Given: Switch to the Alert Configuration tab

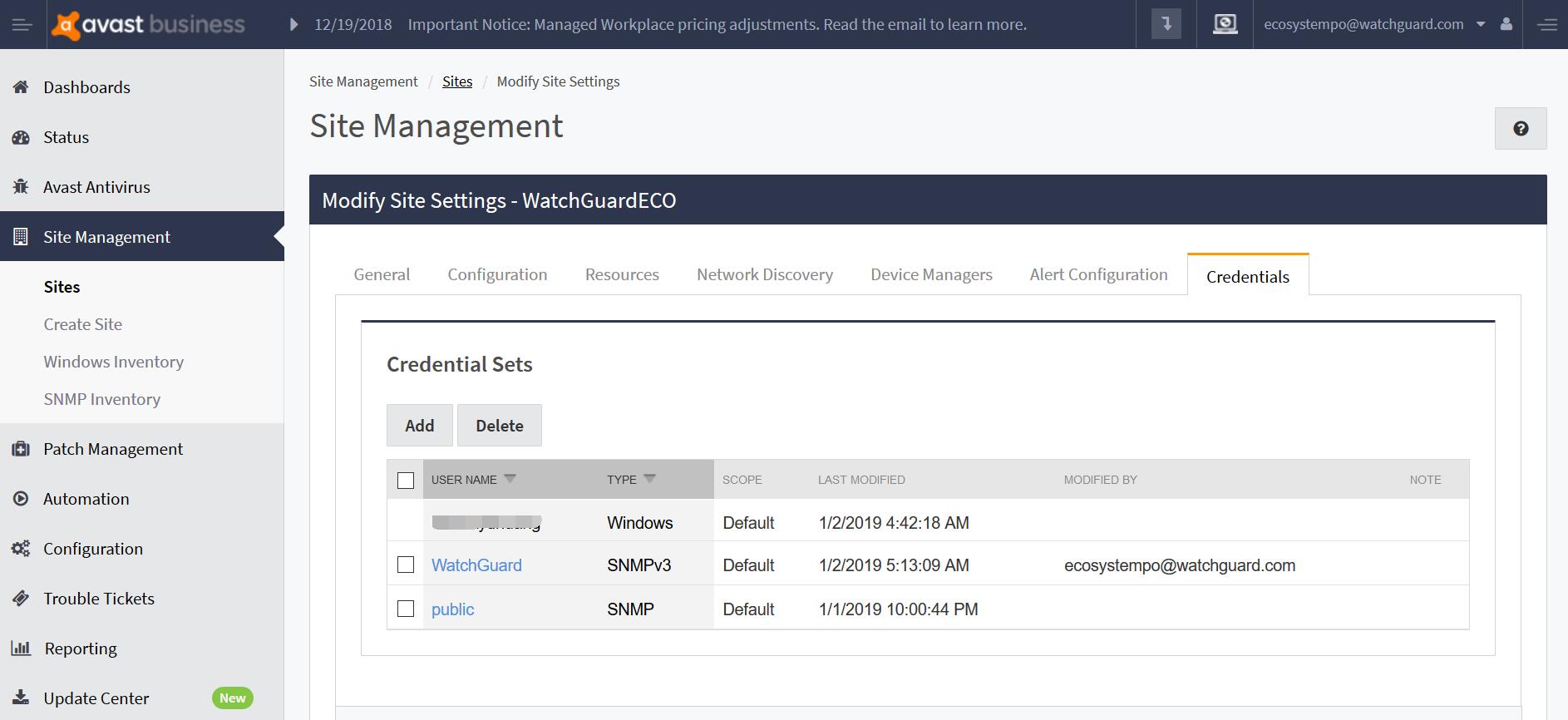Looking at the screenshot, I should (x=1098, y=274).
